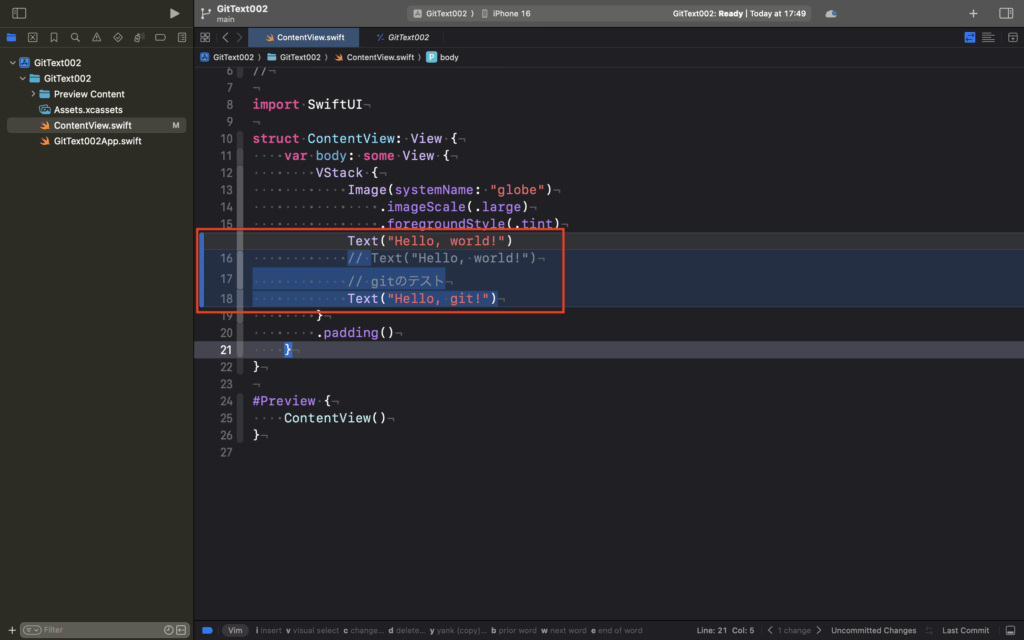Image resolution: width=1024 pixels, height=640 pixels.
Task: Open GitText002 project in jump bar
Action: [x=227, y=57]
